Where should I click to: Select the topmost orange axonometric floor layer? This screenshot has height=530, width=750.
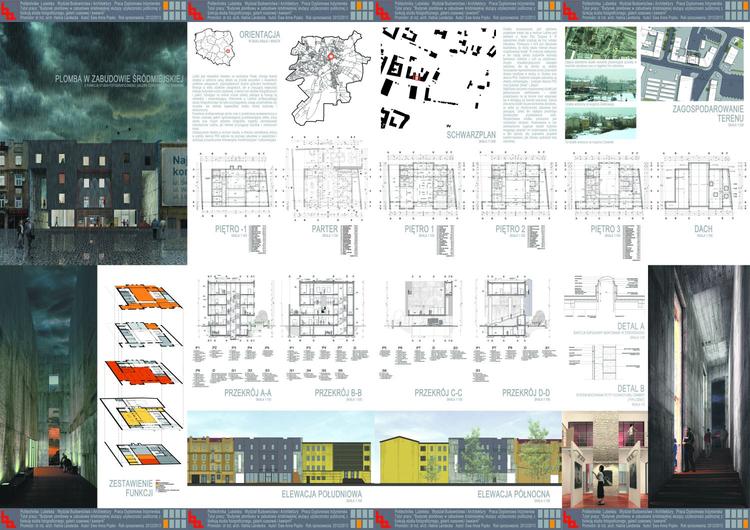coord(147,297)
